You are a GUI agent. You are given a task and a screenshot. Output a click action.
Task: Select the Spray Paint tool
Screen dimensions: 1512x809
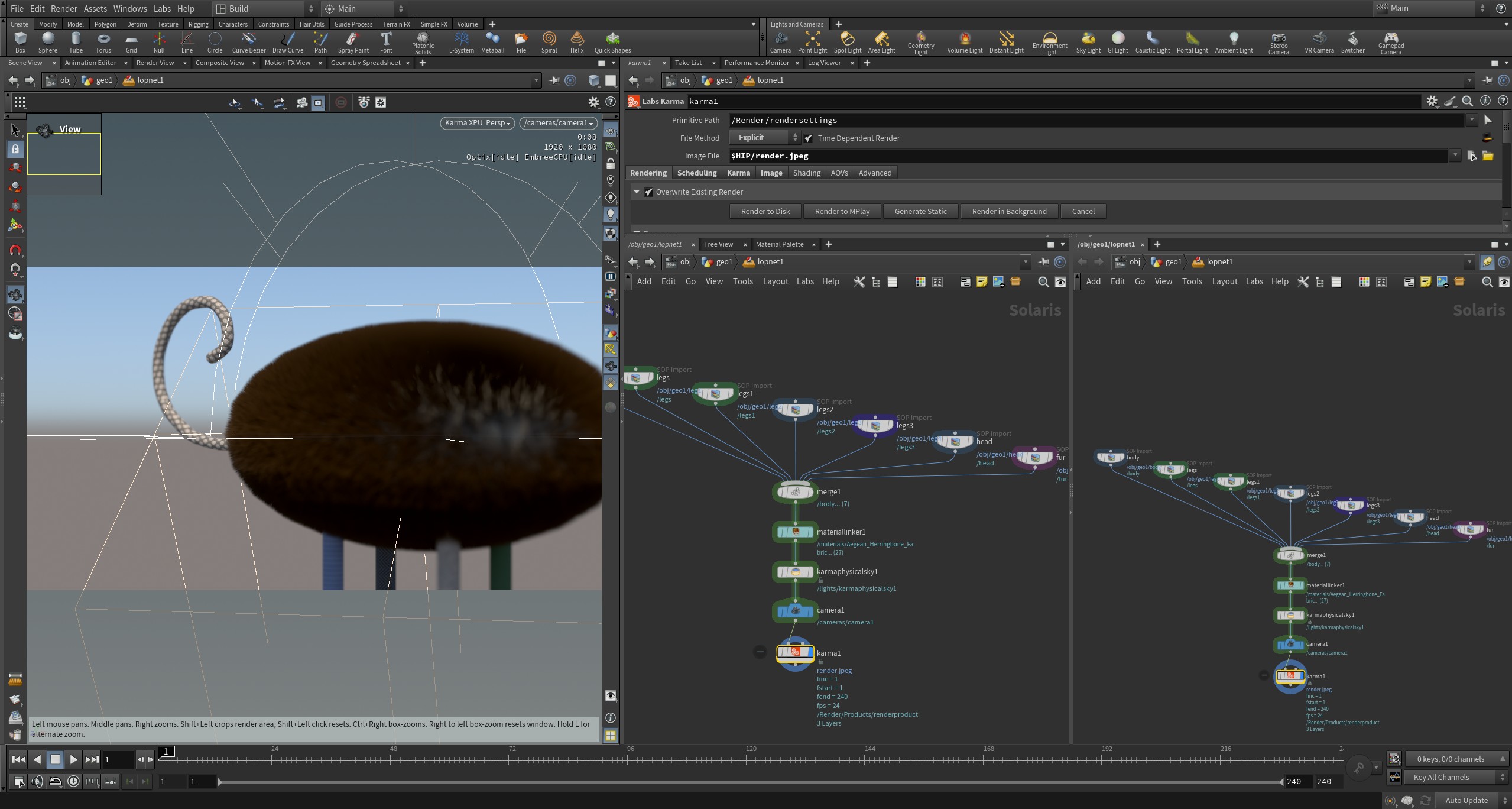[x=353, y=42]
